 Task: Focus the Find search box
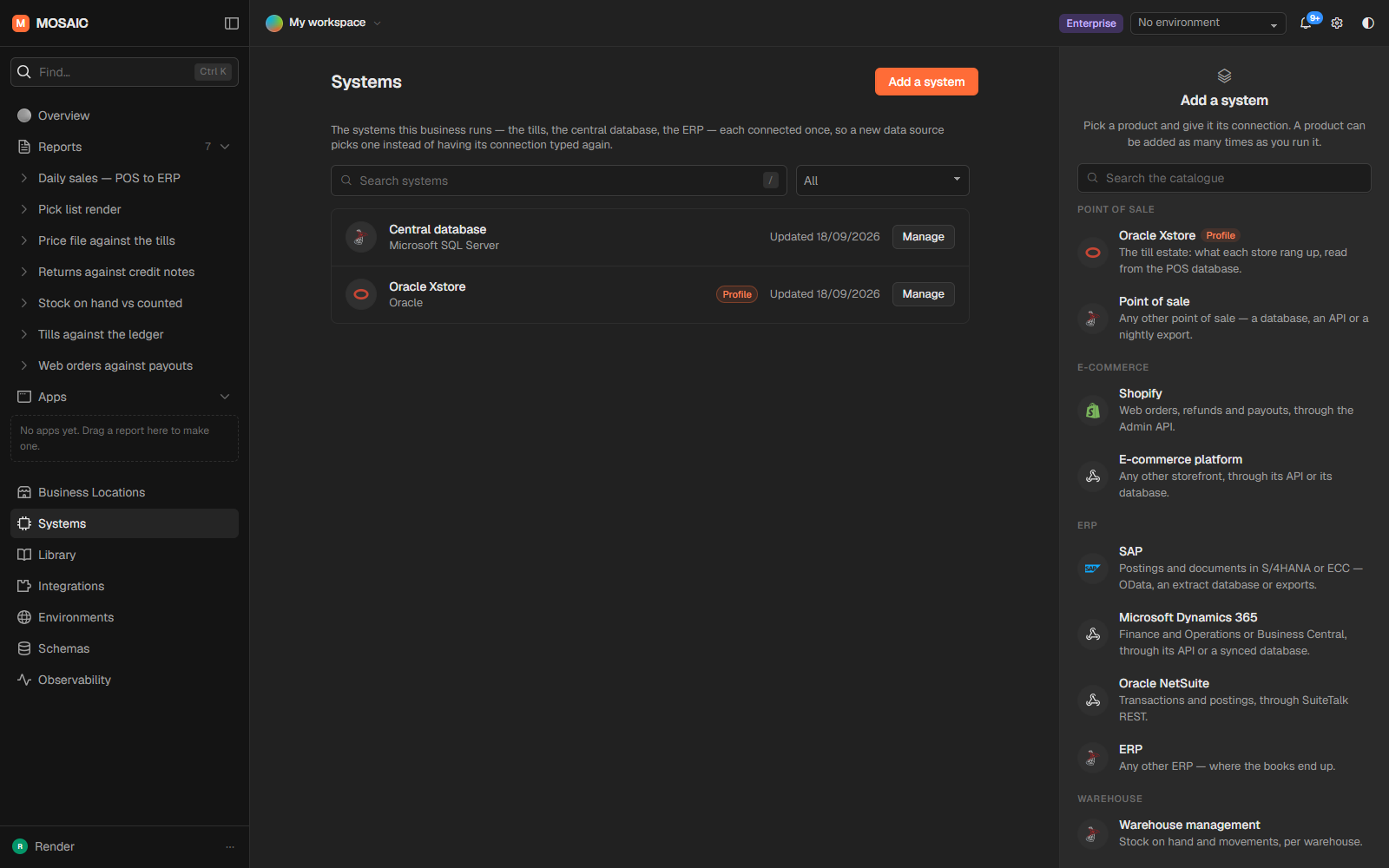(124, 72)
